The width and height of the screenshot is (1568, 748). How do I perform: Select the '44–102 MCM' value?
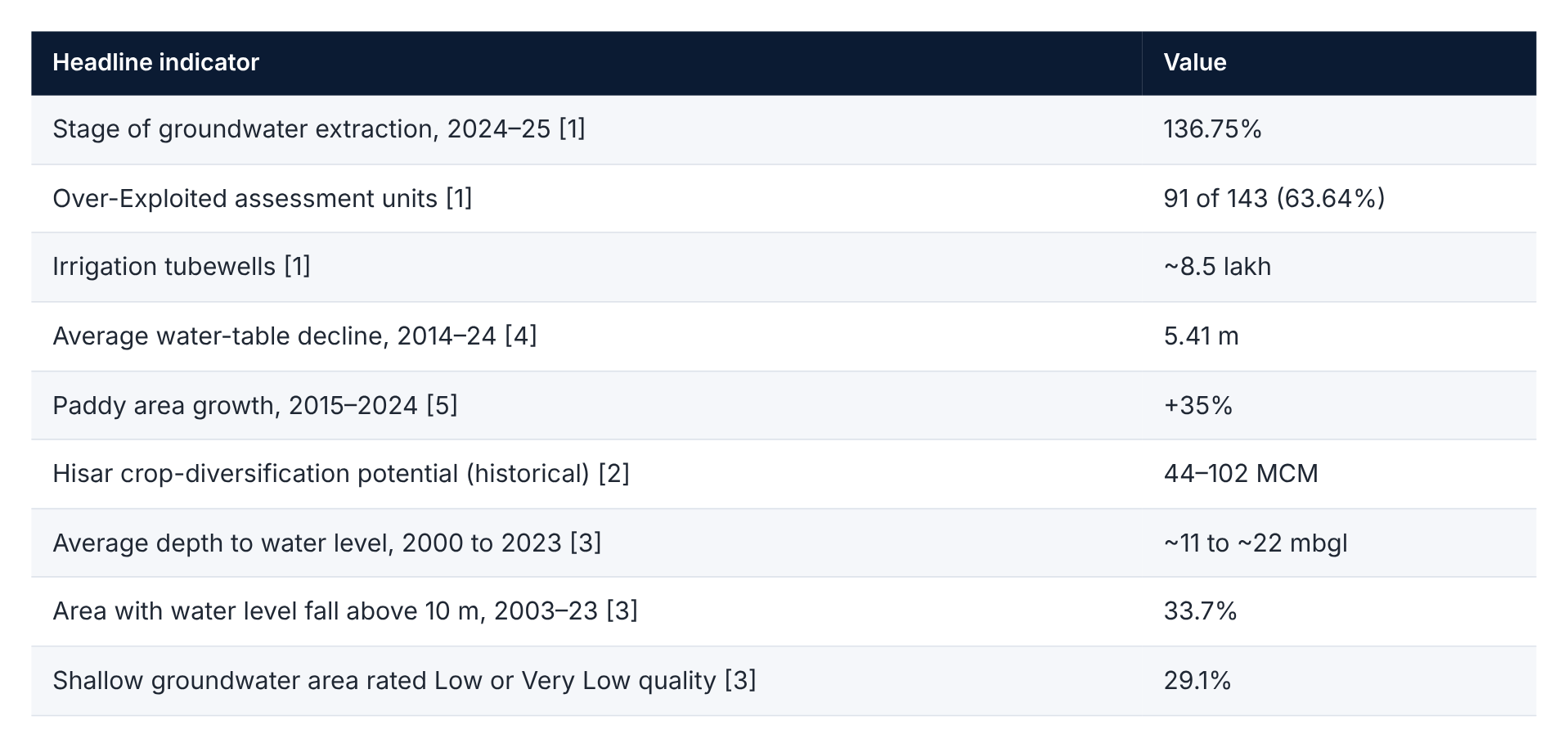[1241, 474]
